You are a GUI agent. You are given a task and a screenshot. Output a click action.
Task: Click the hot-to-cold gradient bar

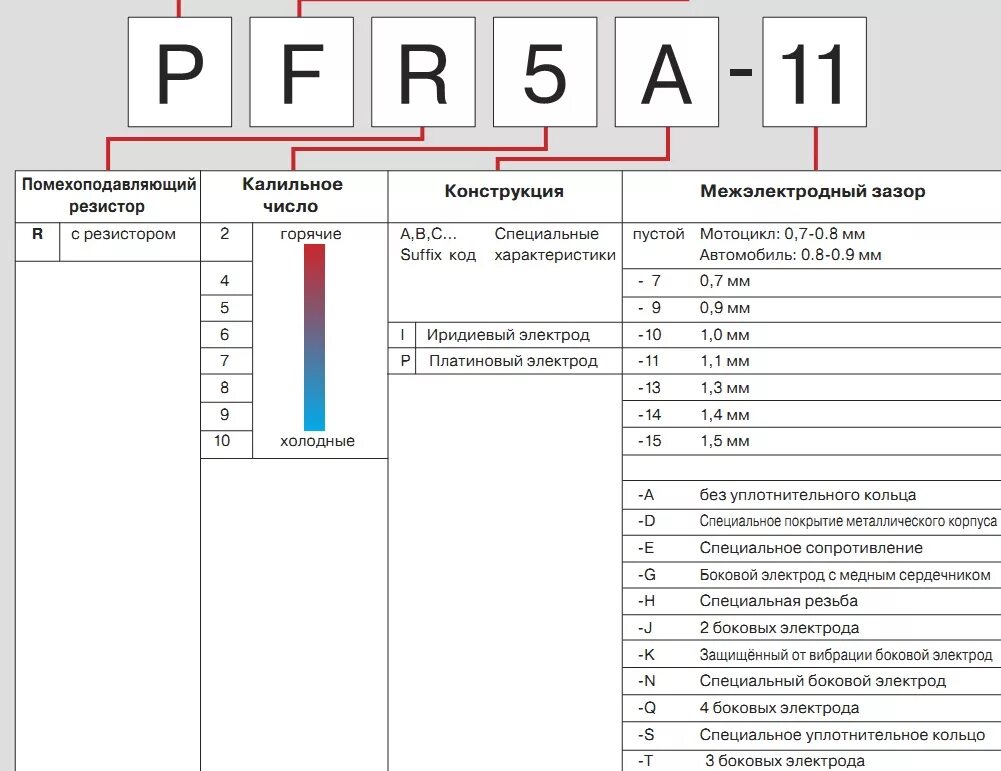(314, 338)
